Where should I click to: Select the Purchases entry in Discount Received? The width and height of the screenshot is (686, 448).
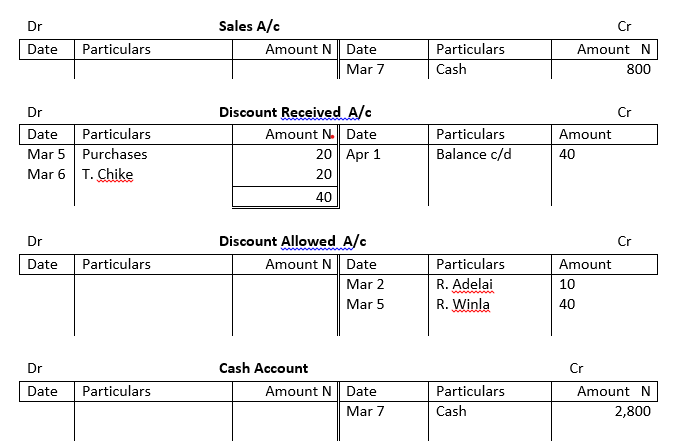click(x=114, y=154)
